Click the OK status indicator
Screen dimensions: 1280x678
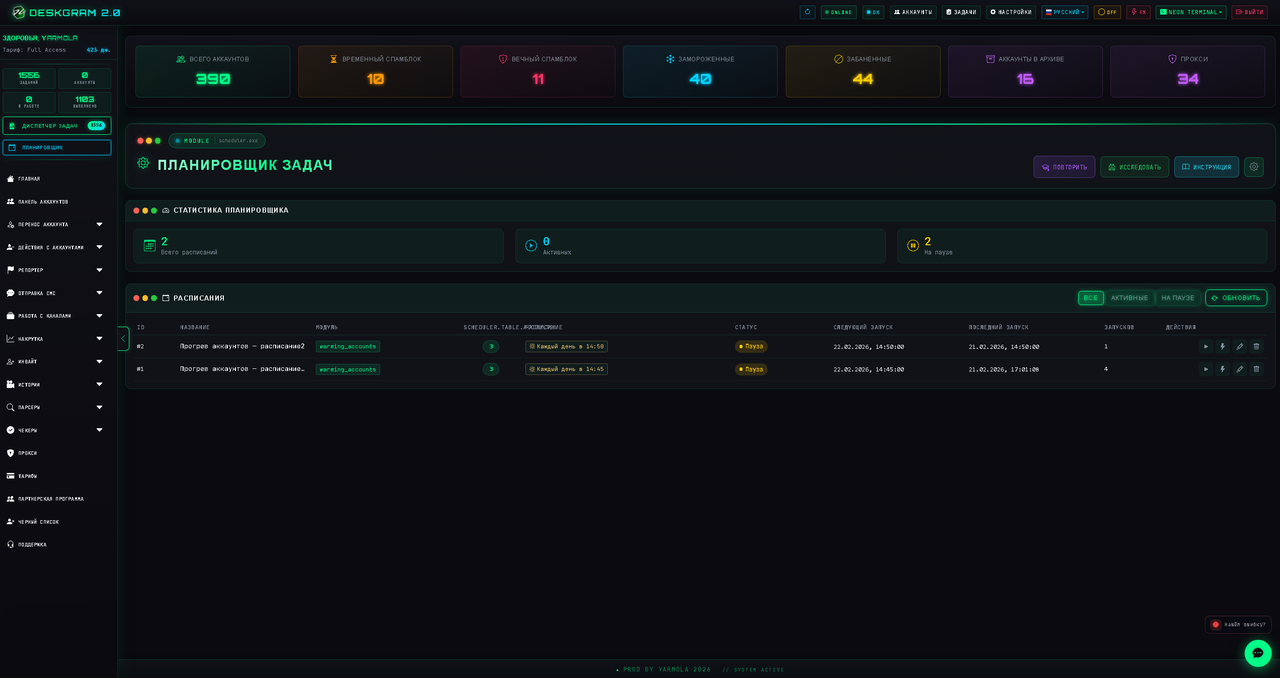tap(874, 12)
